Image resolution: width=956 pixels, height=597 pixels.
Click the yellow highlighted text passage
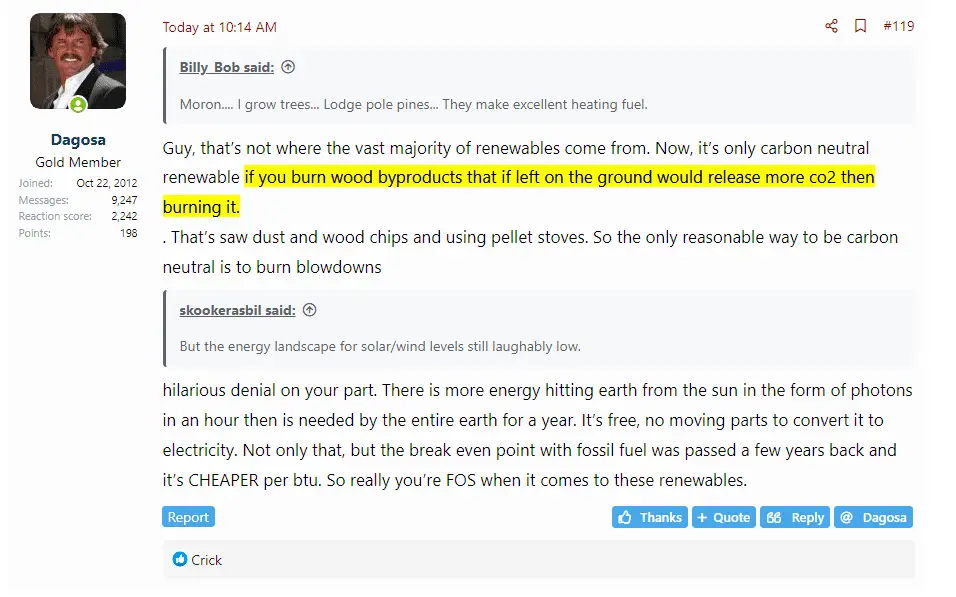[x=560, y=178]
